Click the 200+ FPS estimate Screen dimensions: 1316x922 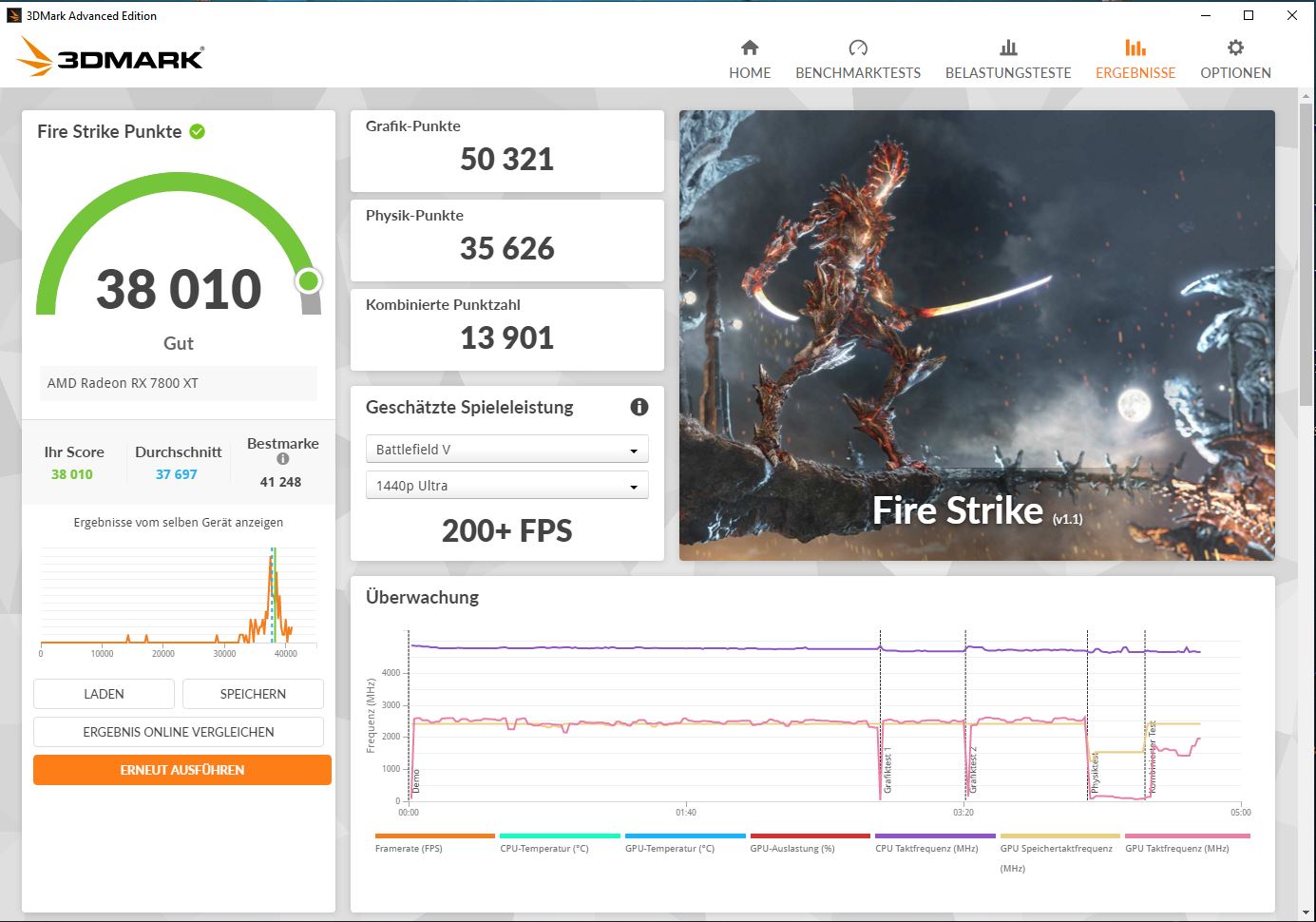click(507, 530)
